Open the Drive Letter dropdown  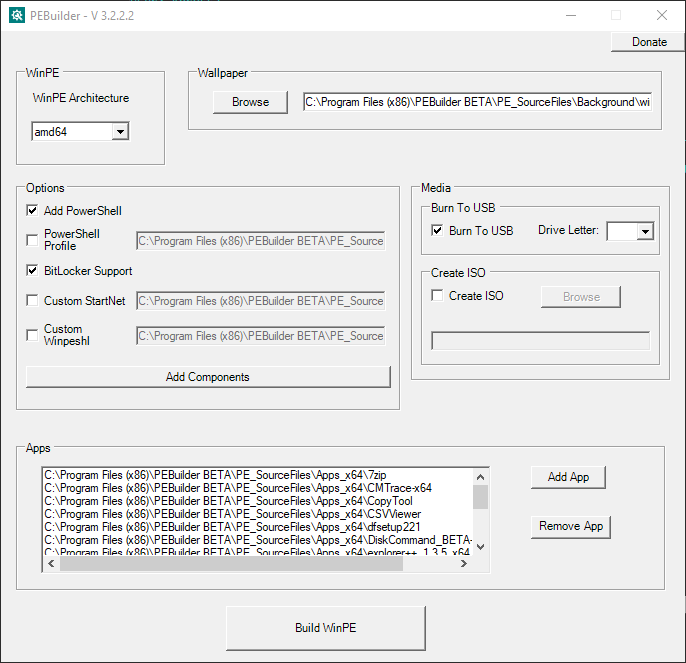coord(645,231)
